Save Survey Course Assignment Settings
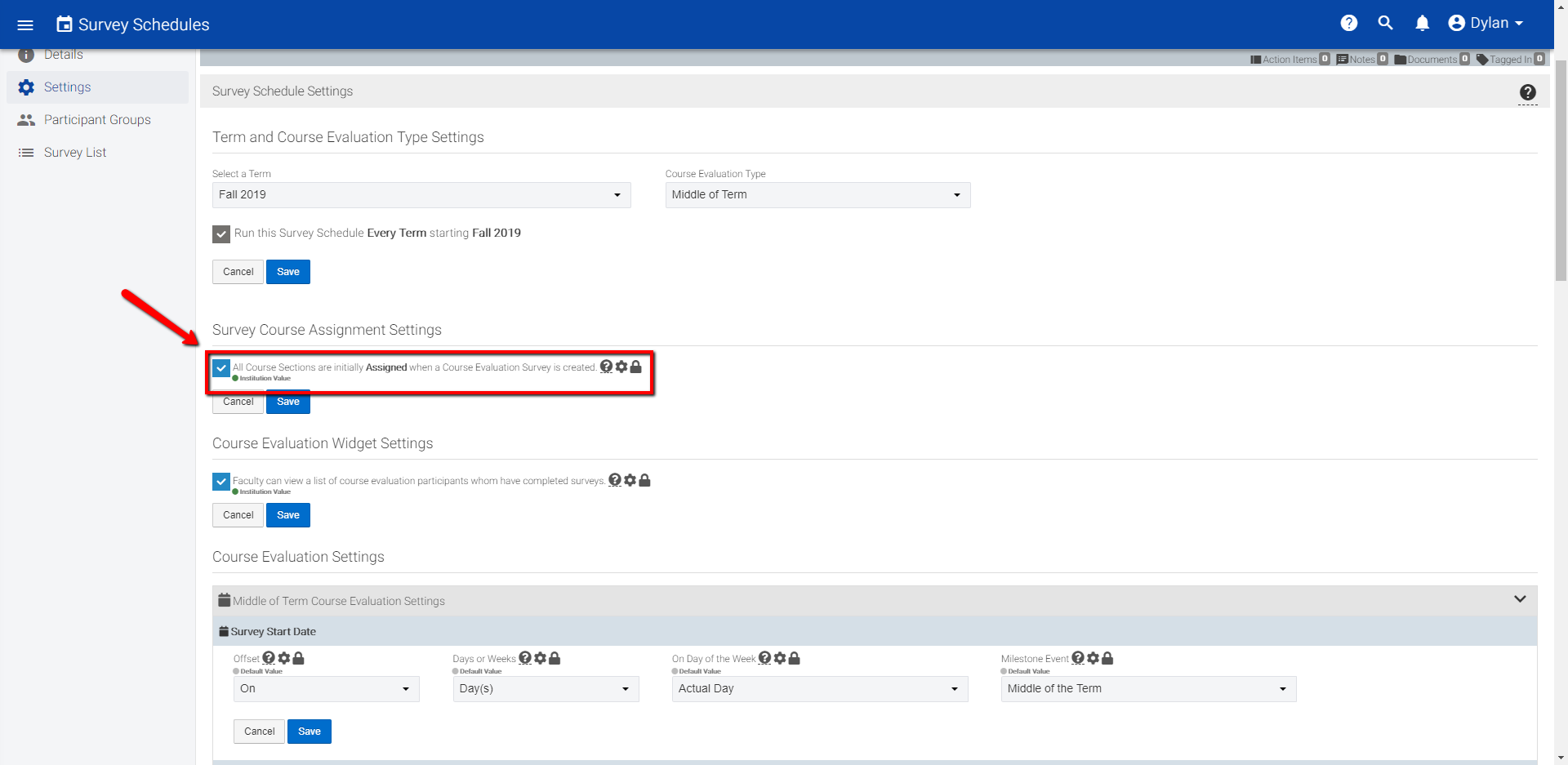The width and height of the screenshot is (1568, 765). [288, 403]
